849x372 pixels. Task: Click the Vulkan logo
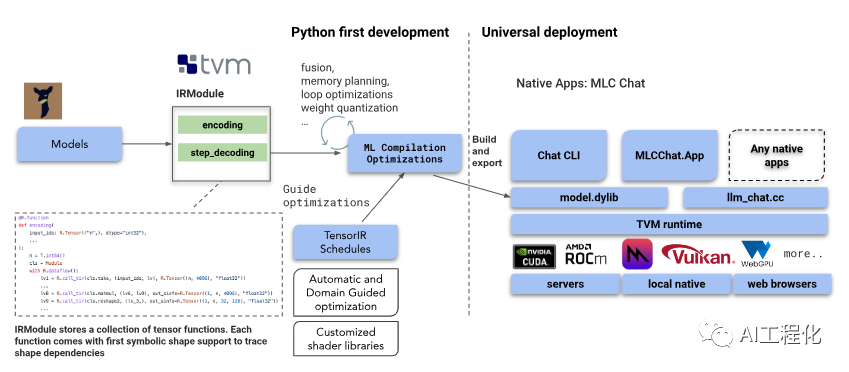point(697,254)
